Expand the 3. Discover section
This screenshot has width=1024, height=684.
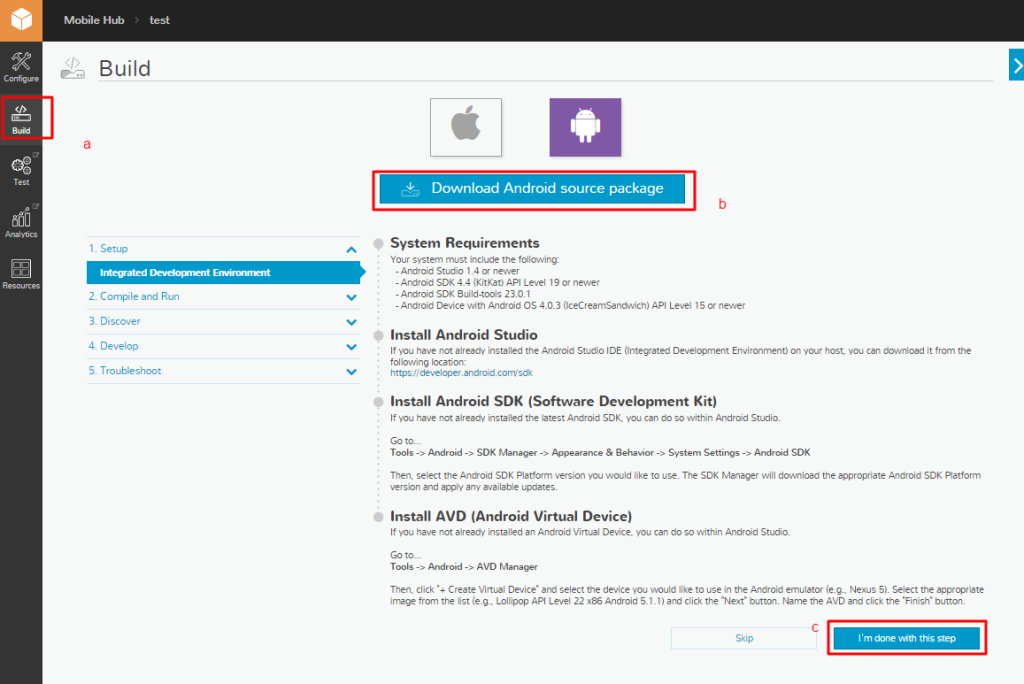click(351, 322)
